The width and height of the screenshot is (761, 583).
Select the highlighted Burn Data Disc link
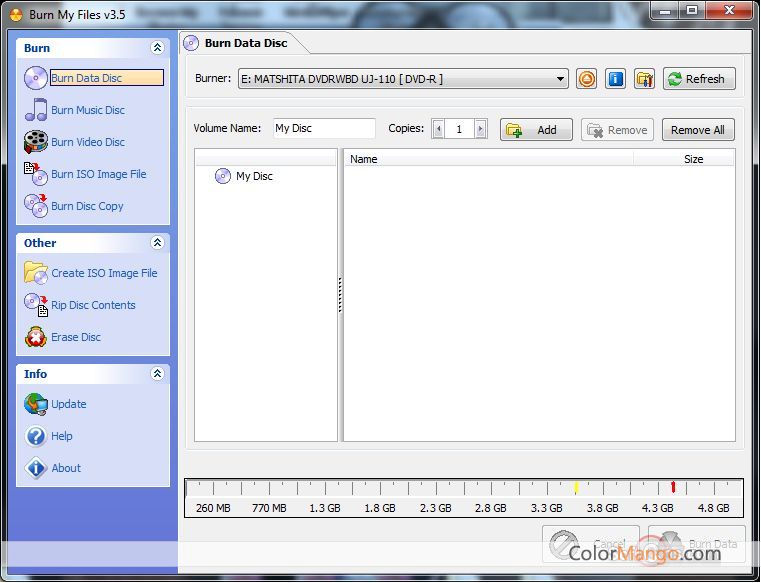pos(107,78)
